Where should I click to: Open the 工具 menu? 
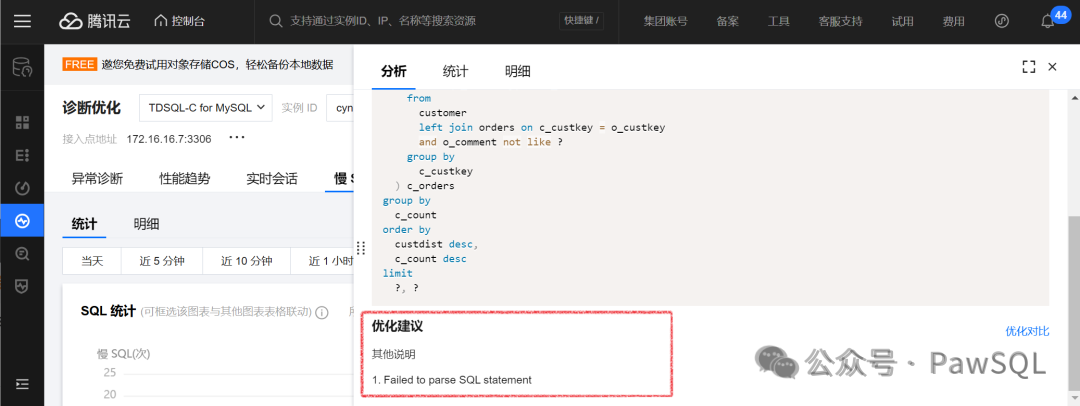[778, 21]
